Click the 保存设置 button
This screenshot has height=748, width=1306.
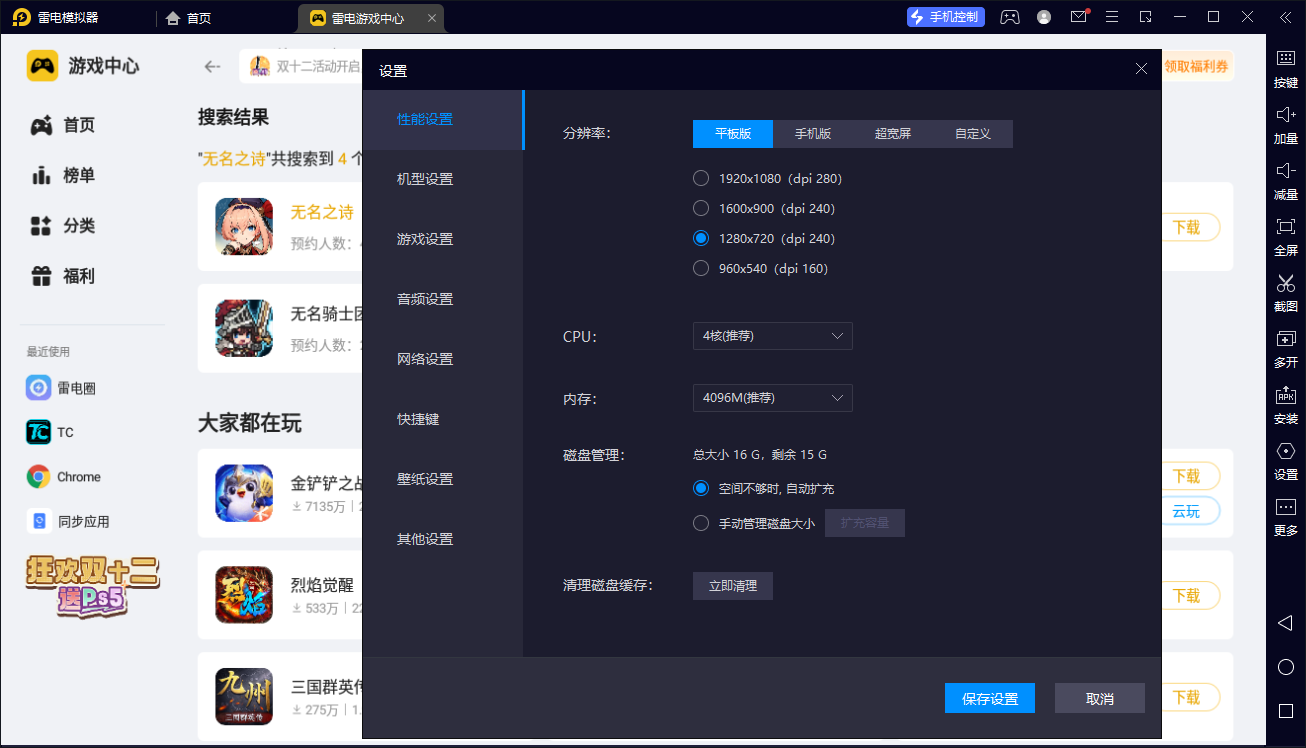(989, 699)
